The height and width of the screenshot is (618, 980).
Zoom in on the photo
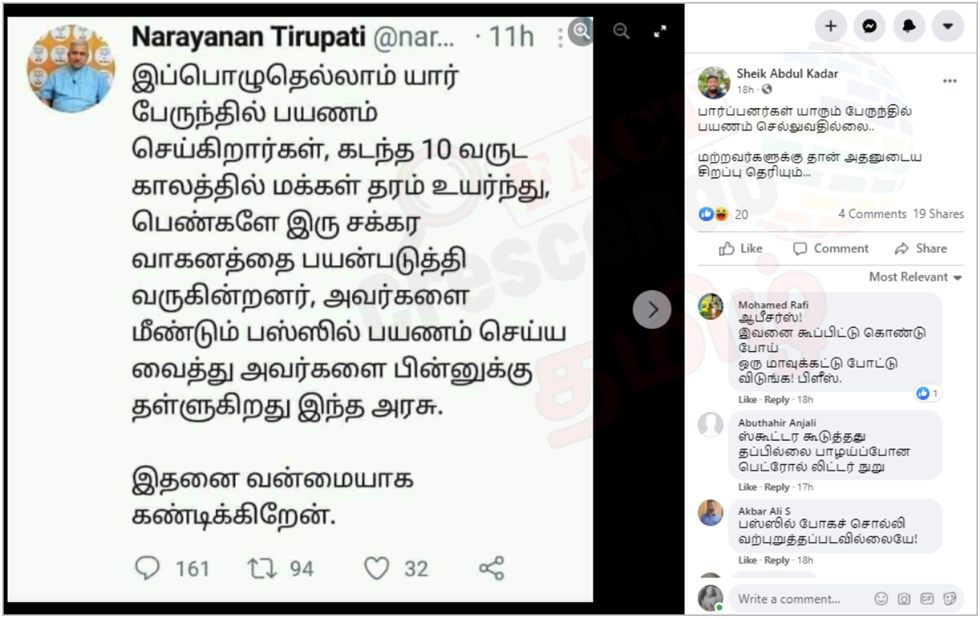(x=582, y=30)
